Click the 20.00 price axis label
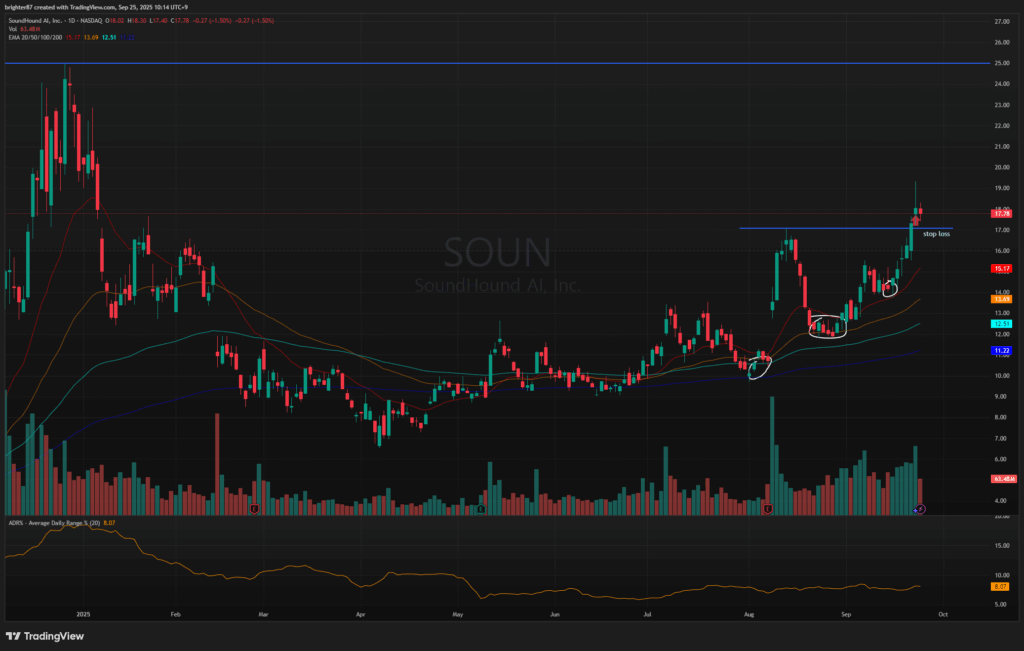Image resolution: width=1024 pixels, height=651 pixels. pyautogui.click(x=1001, y=167)
